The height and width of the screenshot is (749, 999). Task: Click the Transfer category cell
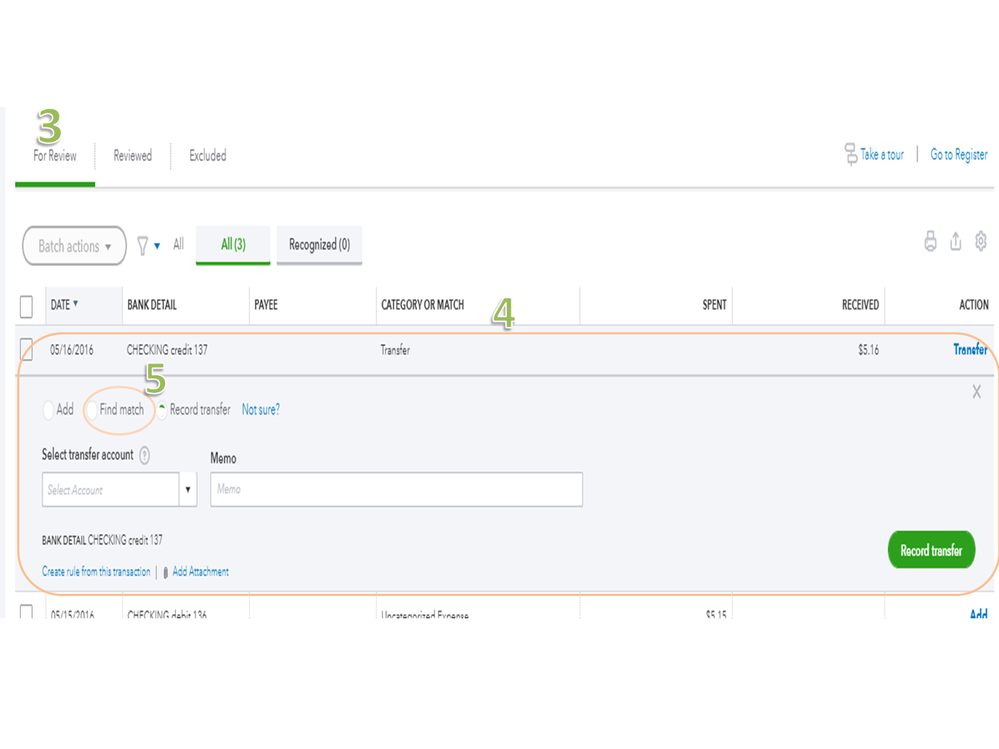(x=395, y=350)
